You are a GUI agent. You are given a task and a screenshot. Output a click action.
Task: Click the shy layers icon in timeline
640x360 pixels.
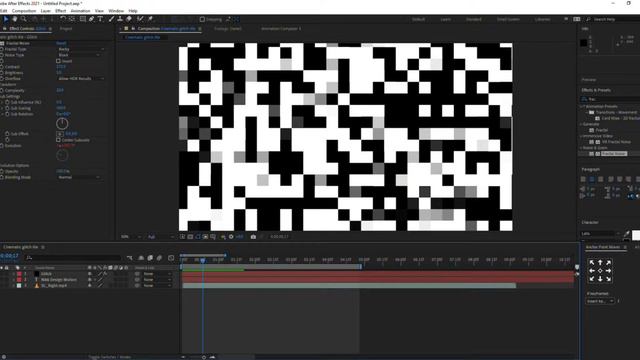pos(141,258)
